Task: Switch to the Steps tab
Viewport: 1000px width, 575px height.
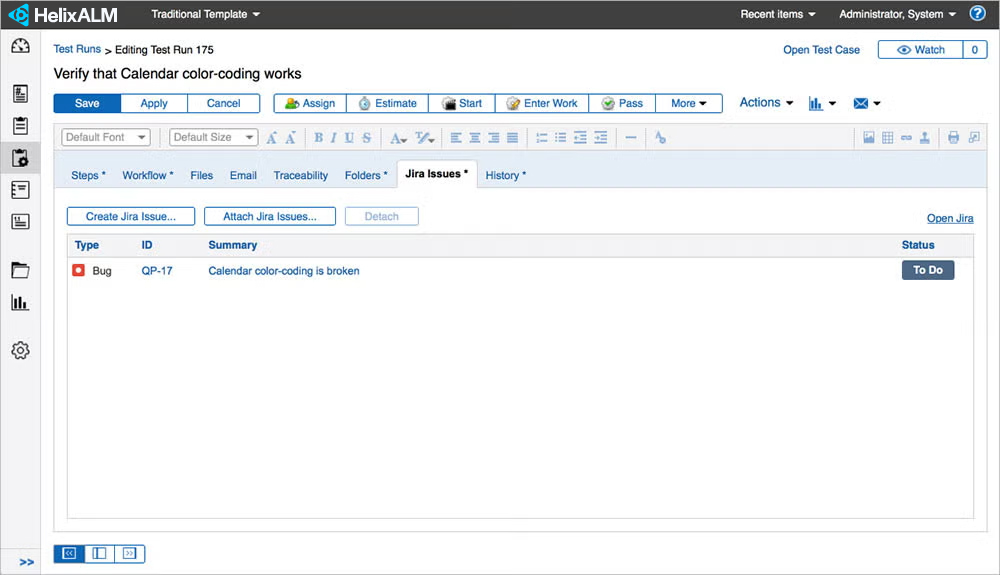Action: 88,175
